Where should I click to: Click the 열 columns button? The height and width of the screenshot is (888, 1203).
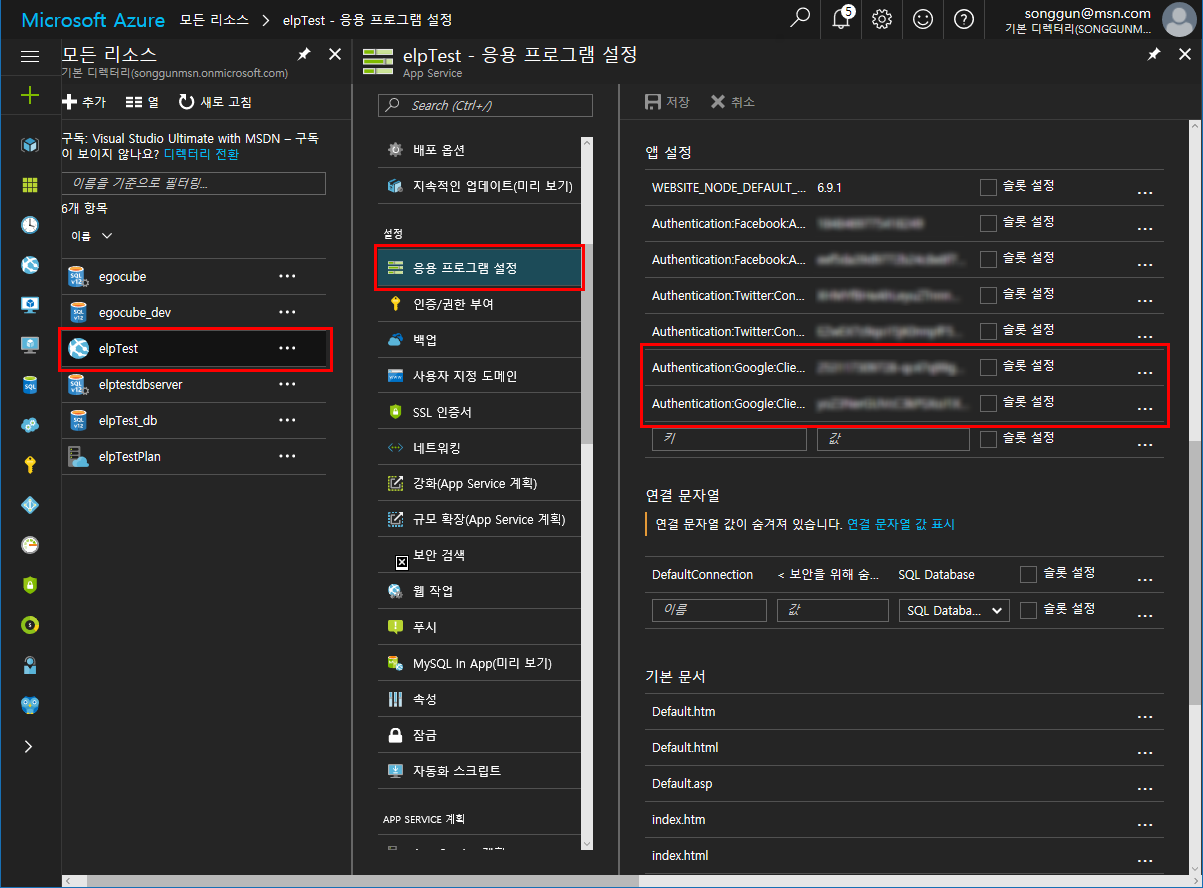point(142,102)
